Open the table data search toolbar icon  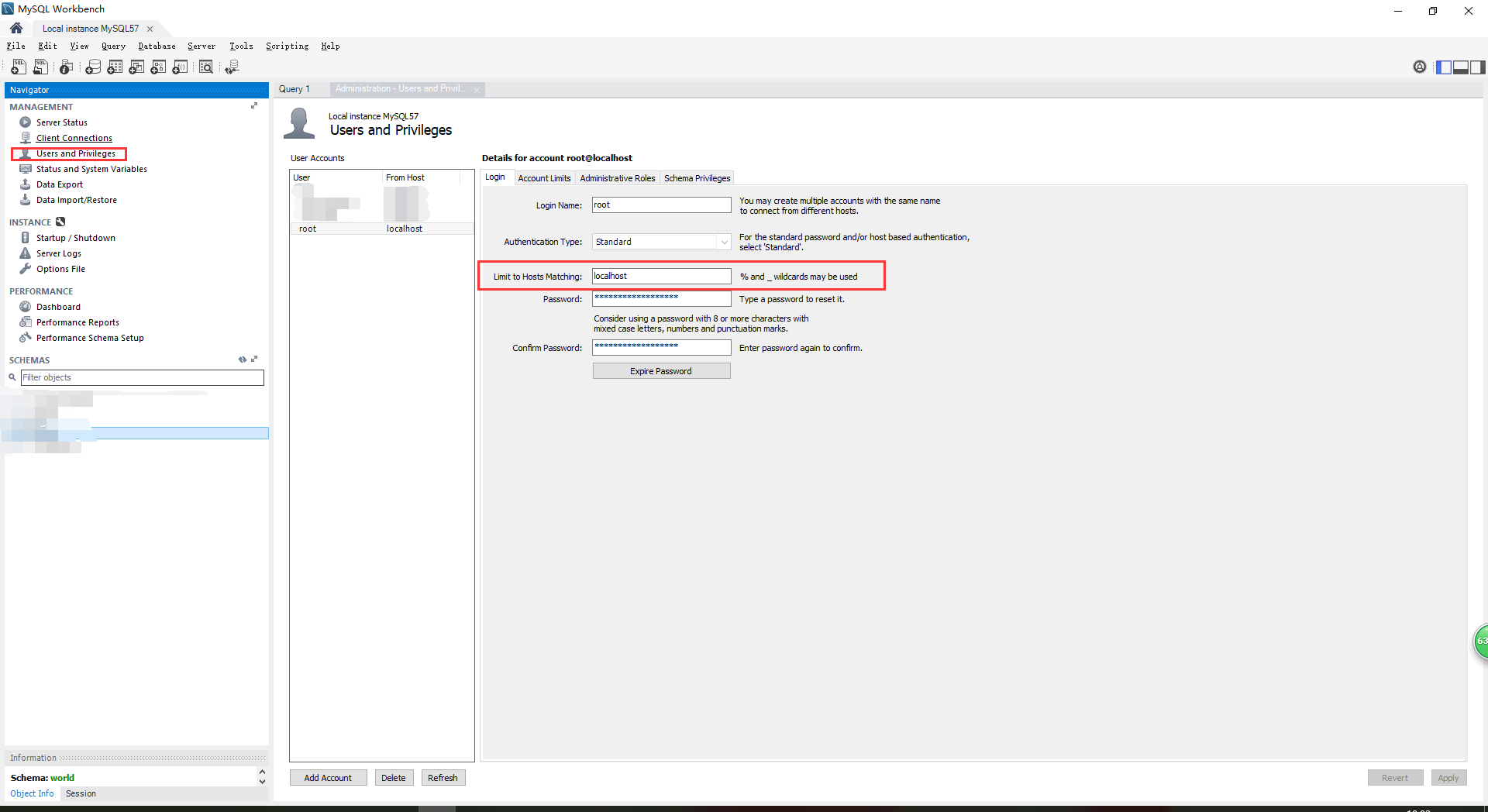(x=206, y=67)
